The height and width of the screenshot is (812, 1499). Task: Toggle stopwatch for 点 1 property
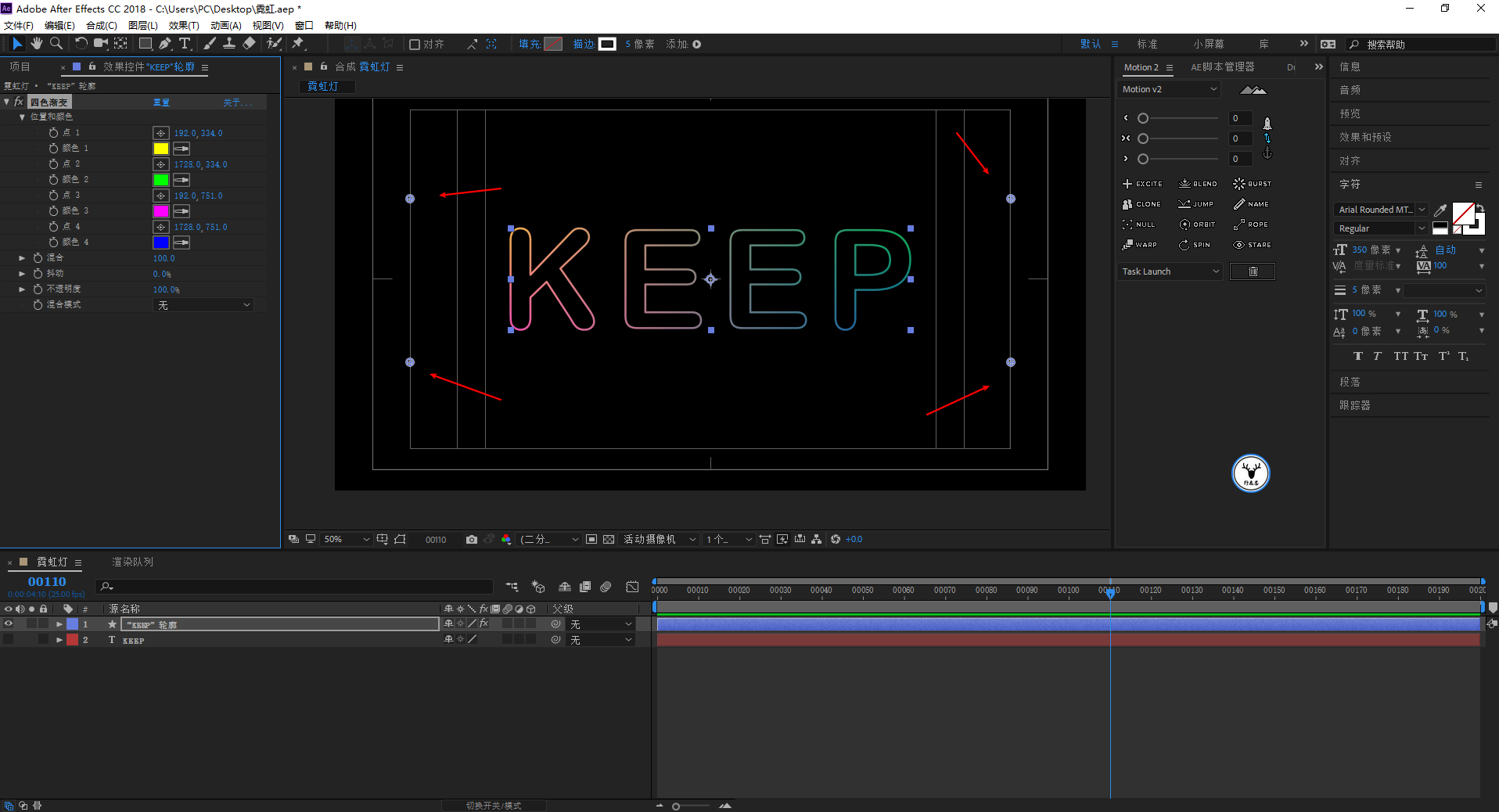click(53, 133)
